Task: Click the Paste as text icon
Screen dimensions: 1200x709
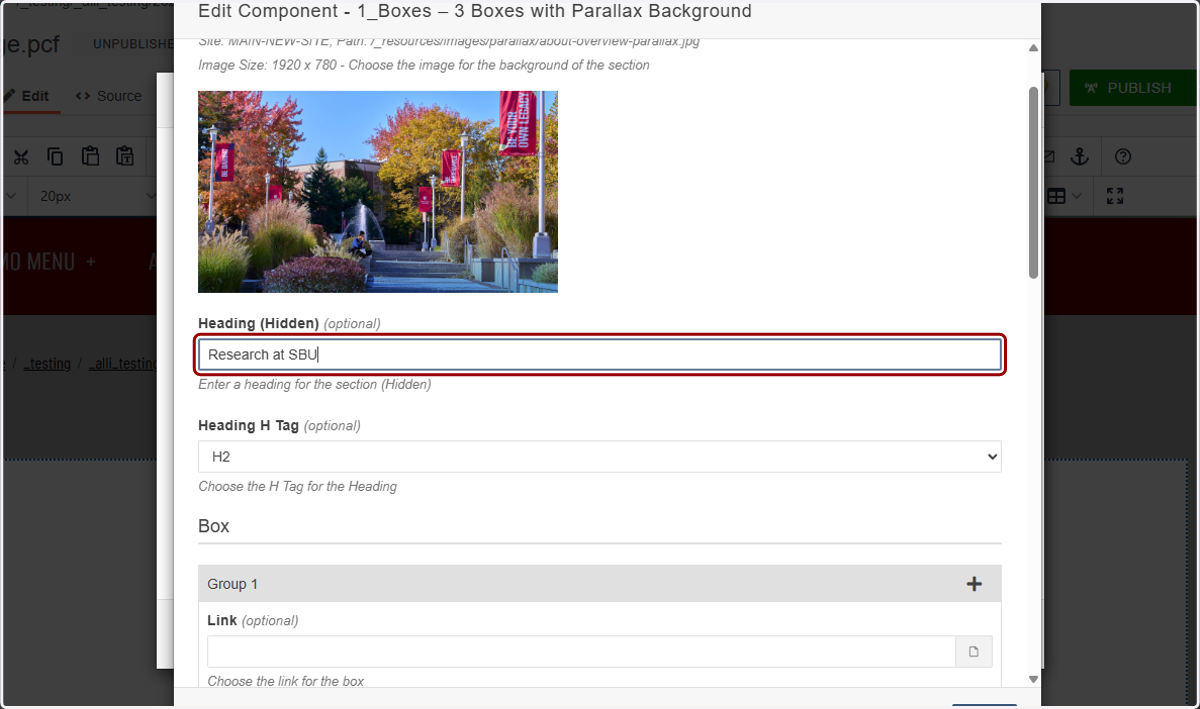Action: point(125,156)
